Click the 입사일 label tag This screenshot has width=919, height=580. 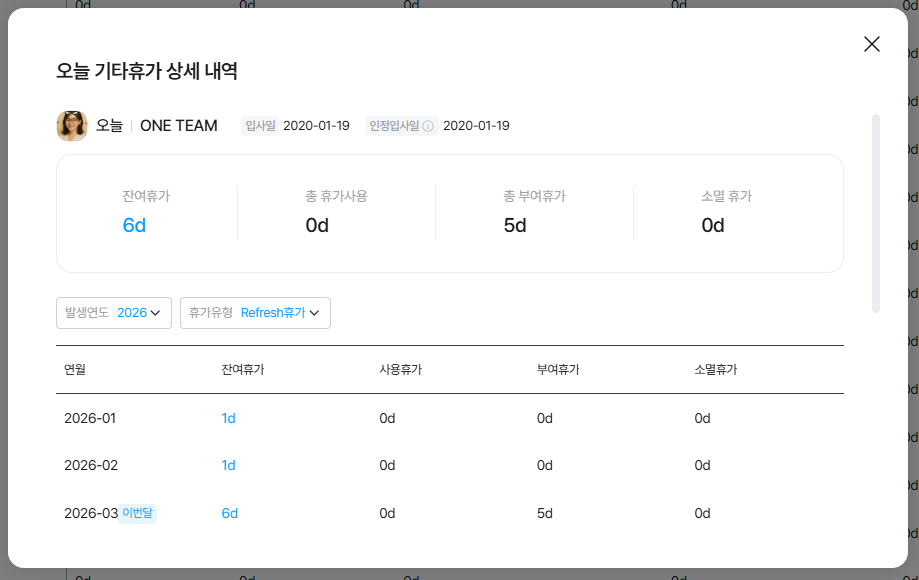259,126
